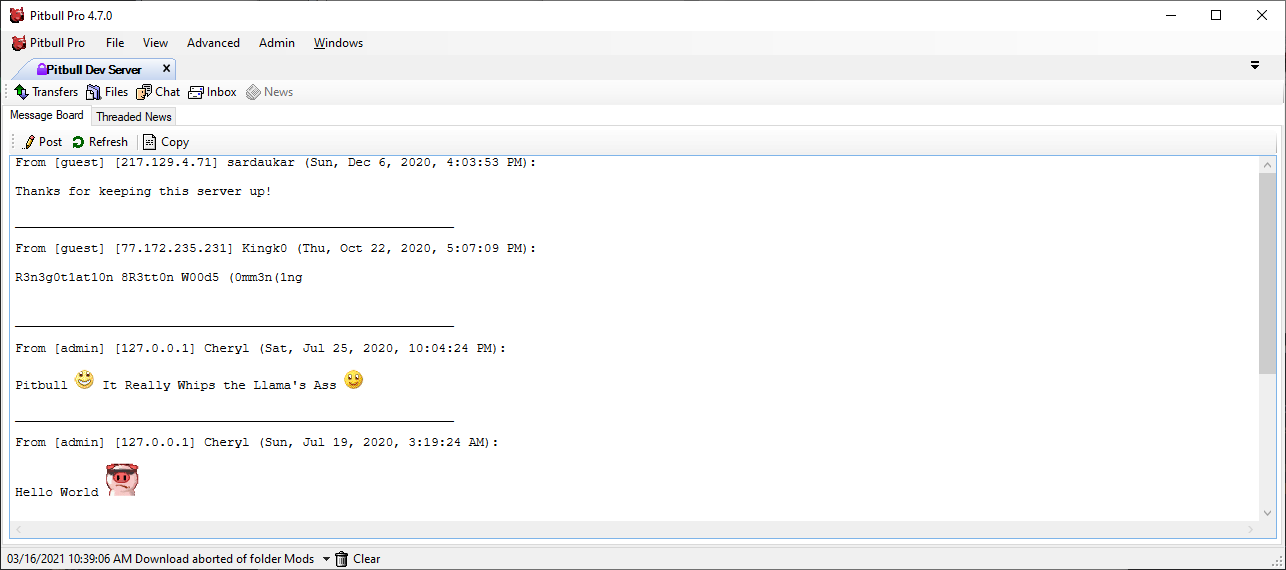Minimize the Pitbull Pro window
The image size is (1286, 570).
point(1170,15)
